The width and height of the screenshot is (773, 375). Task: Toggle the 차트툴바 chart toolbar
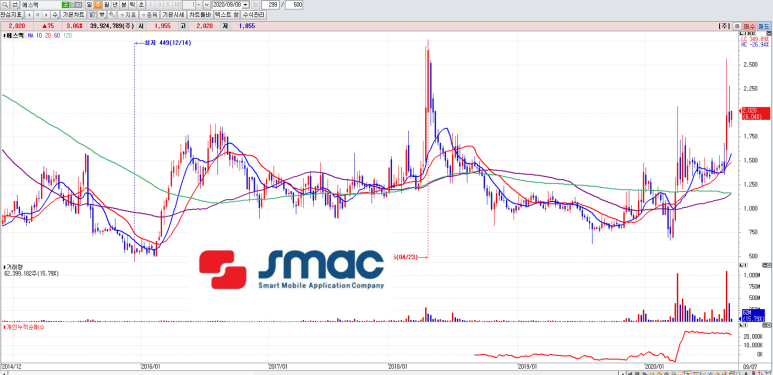click(x=200, y=15)
